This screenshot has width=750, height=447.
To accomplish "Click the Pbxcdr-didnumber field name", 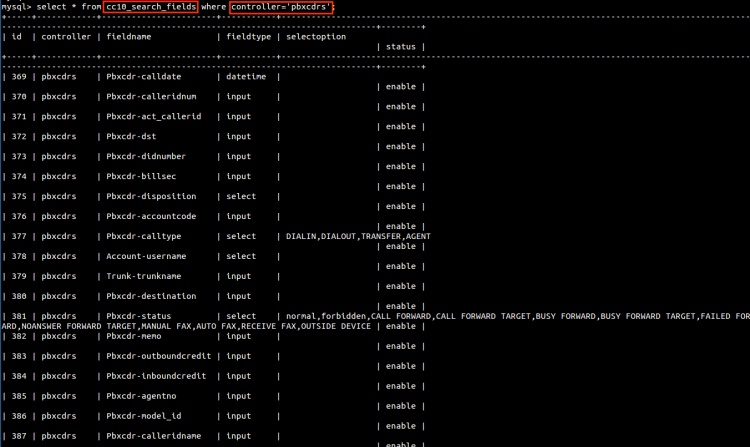I will click(x=147, y=157).
